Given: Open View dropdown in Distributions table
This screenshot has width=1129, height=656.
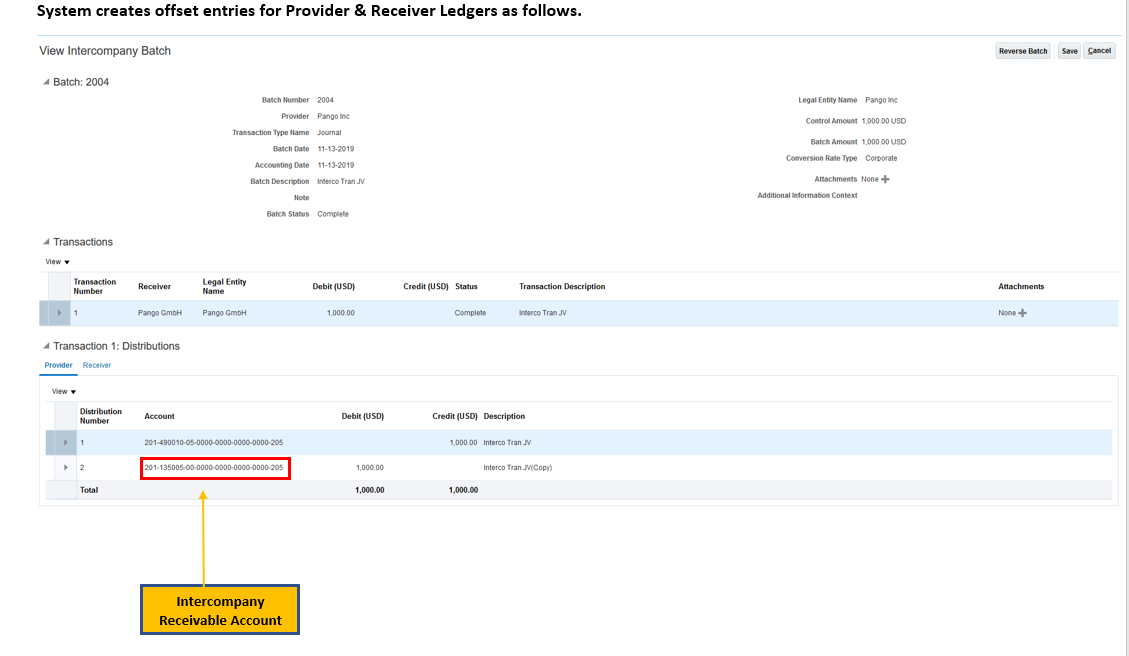Looking at the screenshot, I should (x=64, y=391).
